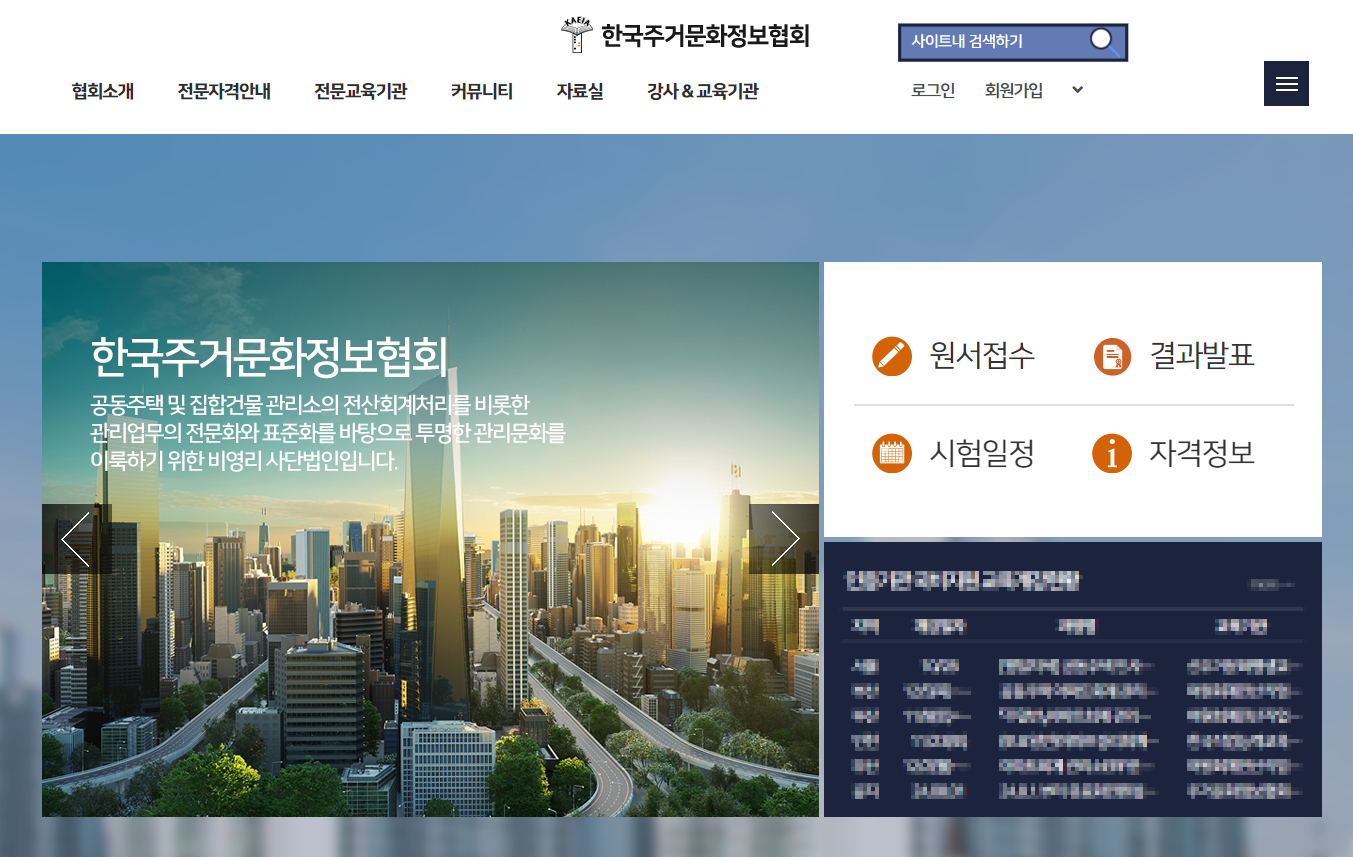Open the 강사 & 교육기관 menu
Image resolution: width=1353 pixels, height=857 pixels.
[702, 92]
